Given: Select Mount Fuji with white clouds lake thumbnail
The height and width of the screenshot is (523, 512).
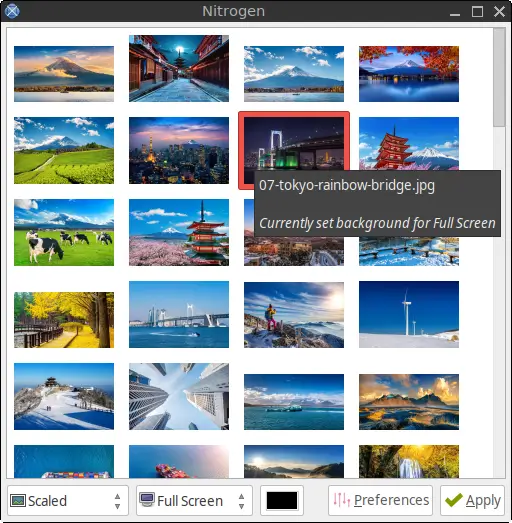Looking at the screenshot, I should tap(294, 74).
